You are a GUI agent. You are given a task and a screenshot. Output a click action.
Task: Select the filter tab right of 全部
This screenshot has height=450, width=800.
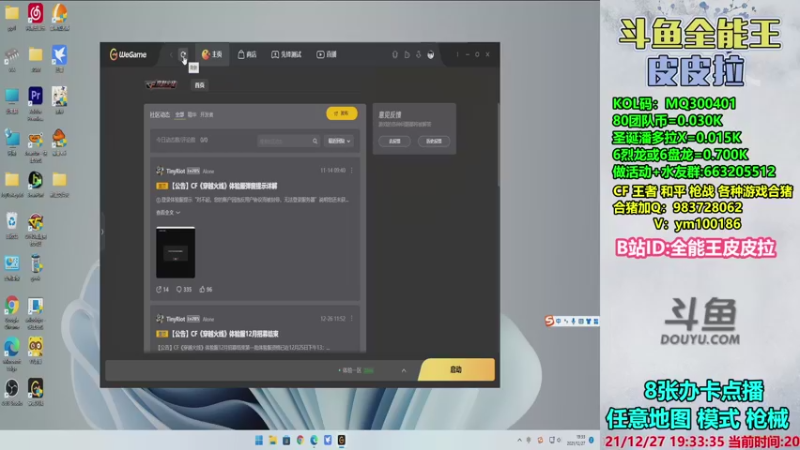(x=192, y=115)
